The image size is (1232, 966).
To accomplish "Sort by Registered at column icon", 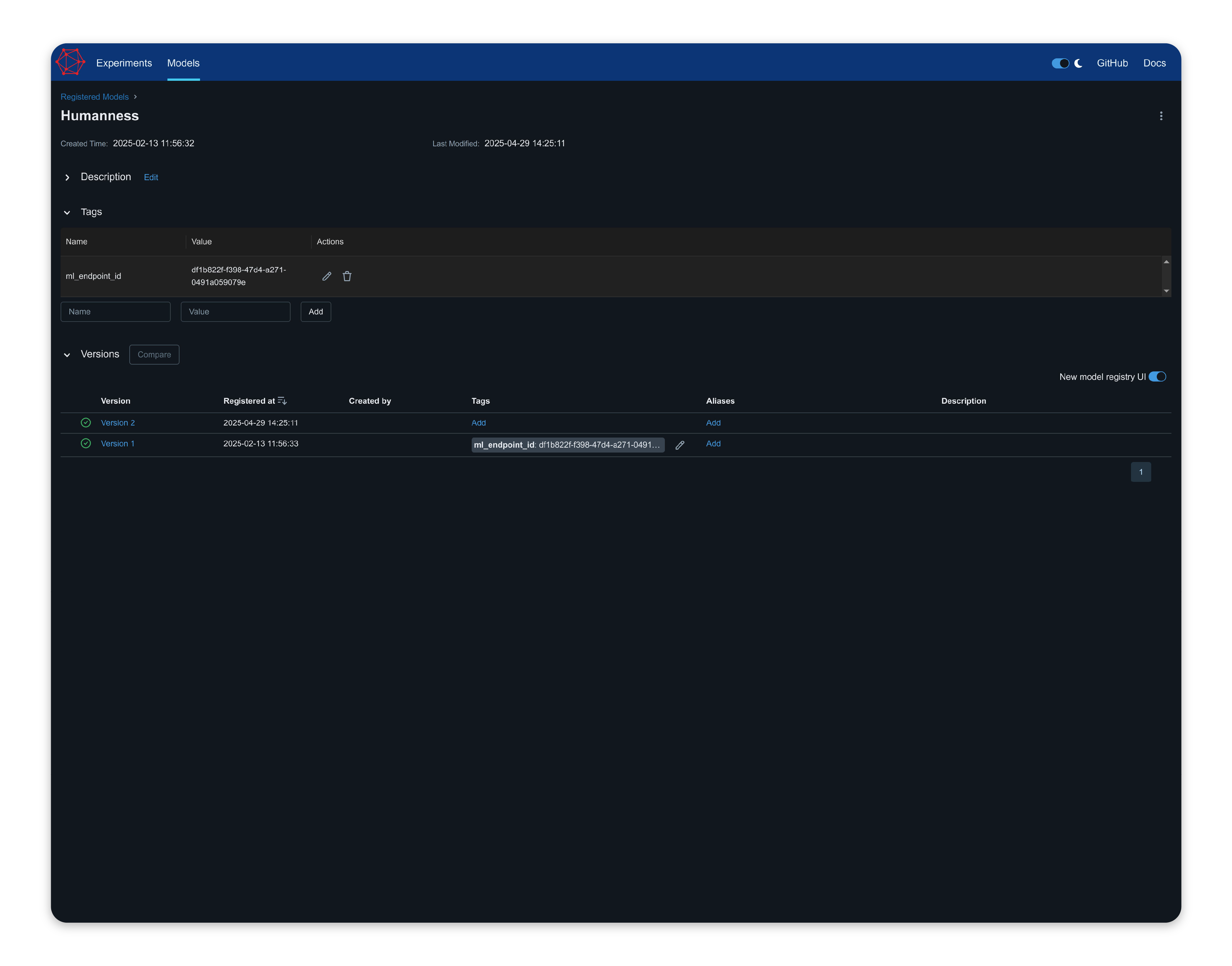I will pos(282,401).
